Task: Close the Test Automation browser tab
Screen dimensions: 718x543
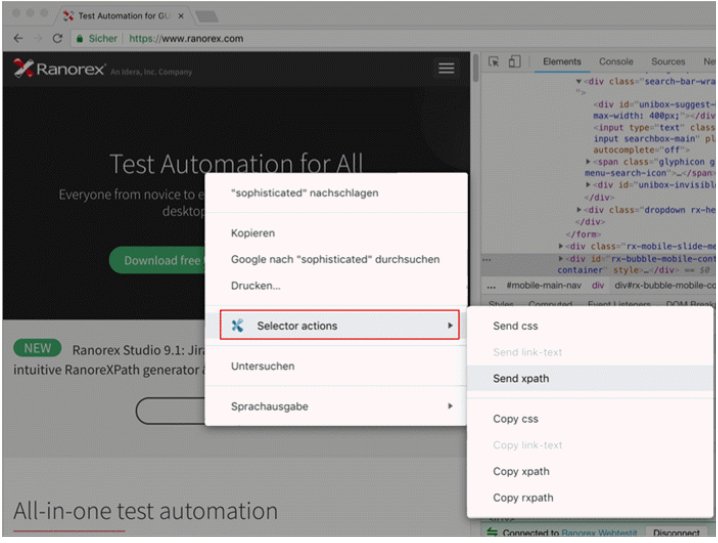Action: [180, 16]
